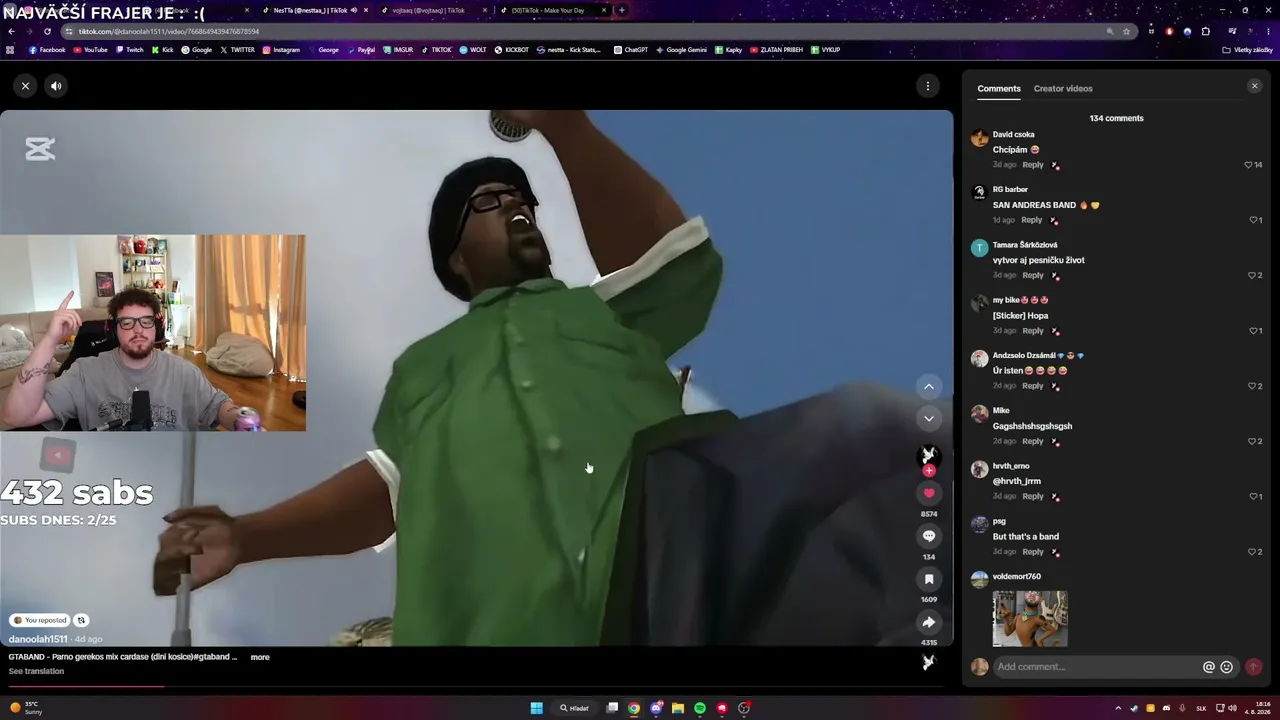Open David csoka's profile avatar

tap(980, 139)
